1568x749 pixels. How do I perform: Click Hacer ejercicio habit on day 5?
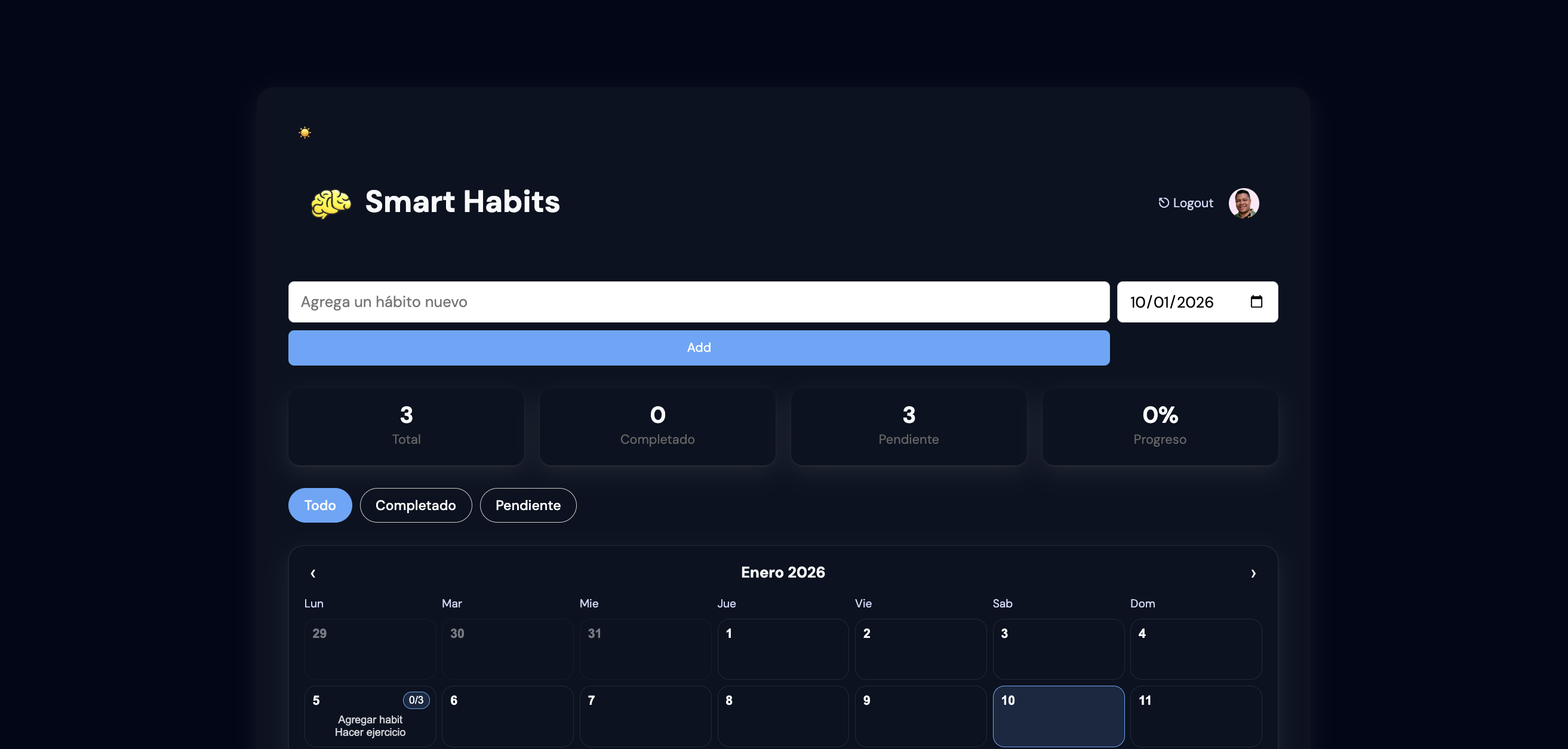370,732
